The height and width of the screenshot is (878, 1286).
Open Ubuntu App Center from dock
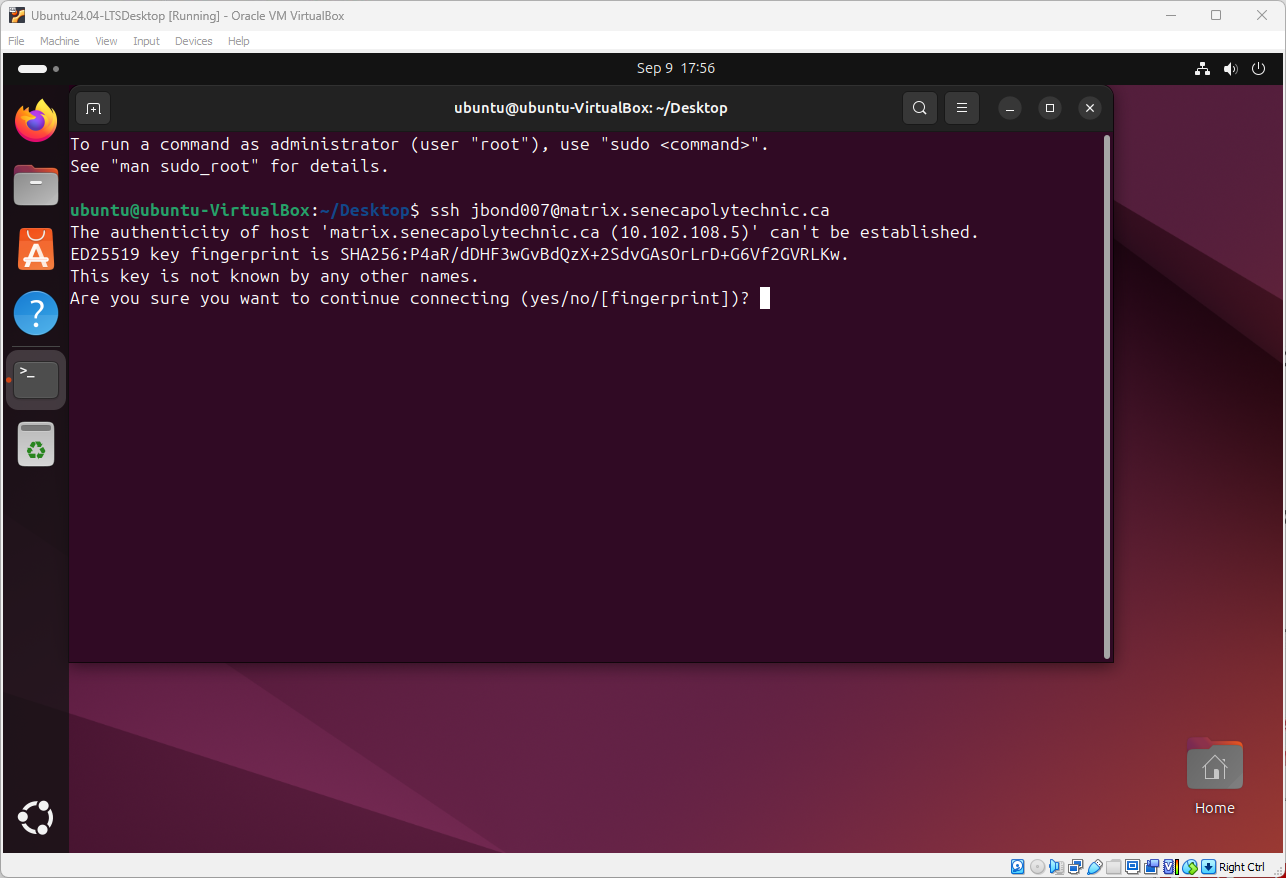36,249
